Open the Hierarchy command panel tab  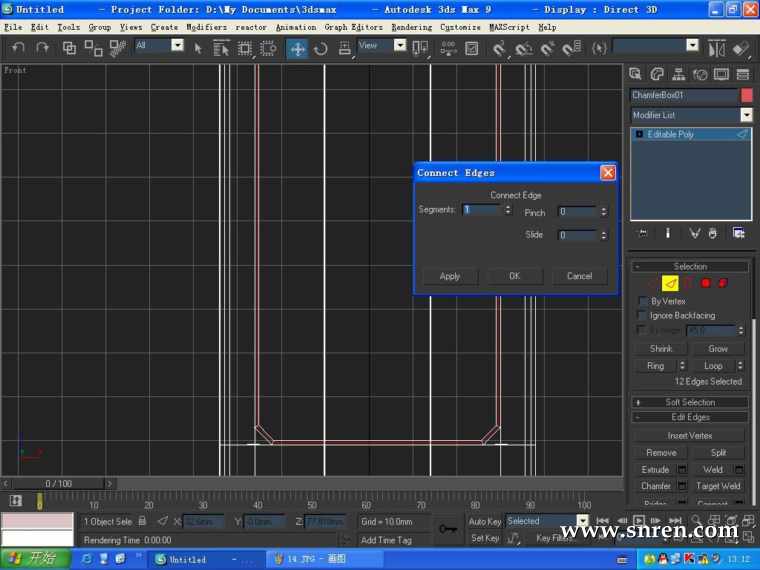tap(679, 74)
